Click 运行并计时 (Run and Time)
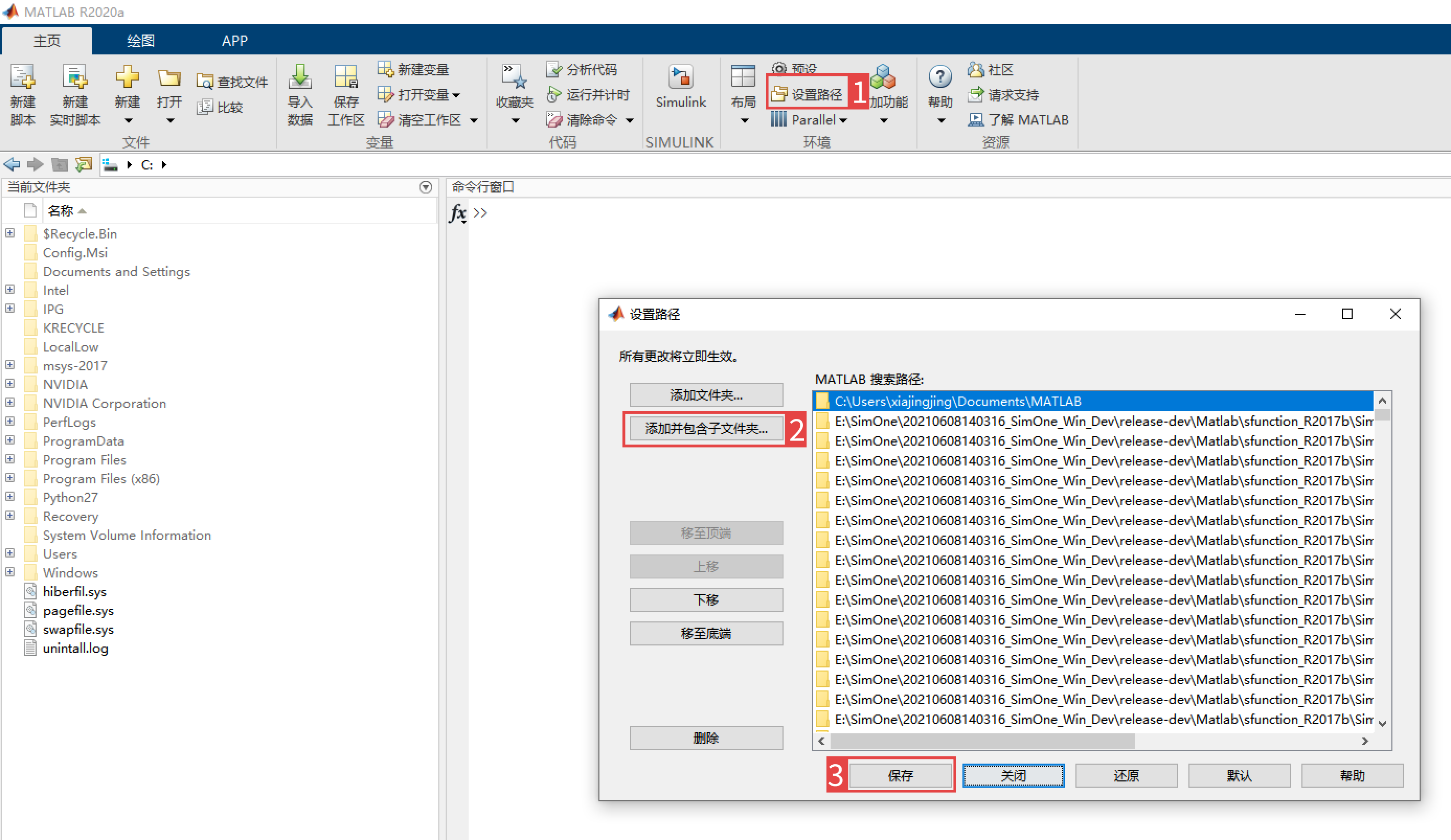 pyautogui.click(x=588, y=95)
